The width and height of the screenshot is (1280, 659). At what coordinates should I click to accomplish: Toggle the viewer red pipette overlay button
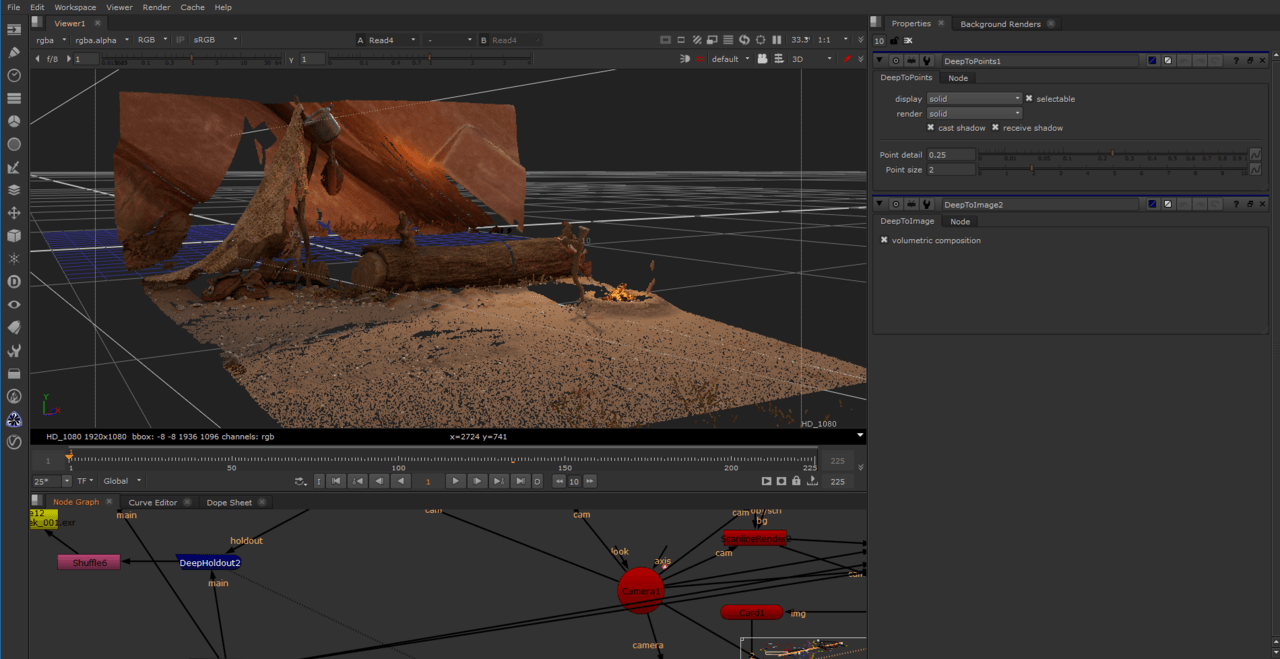coord(848,59)
